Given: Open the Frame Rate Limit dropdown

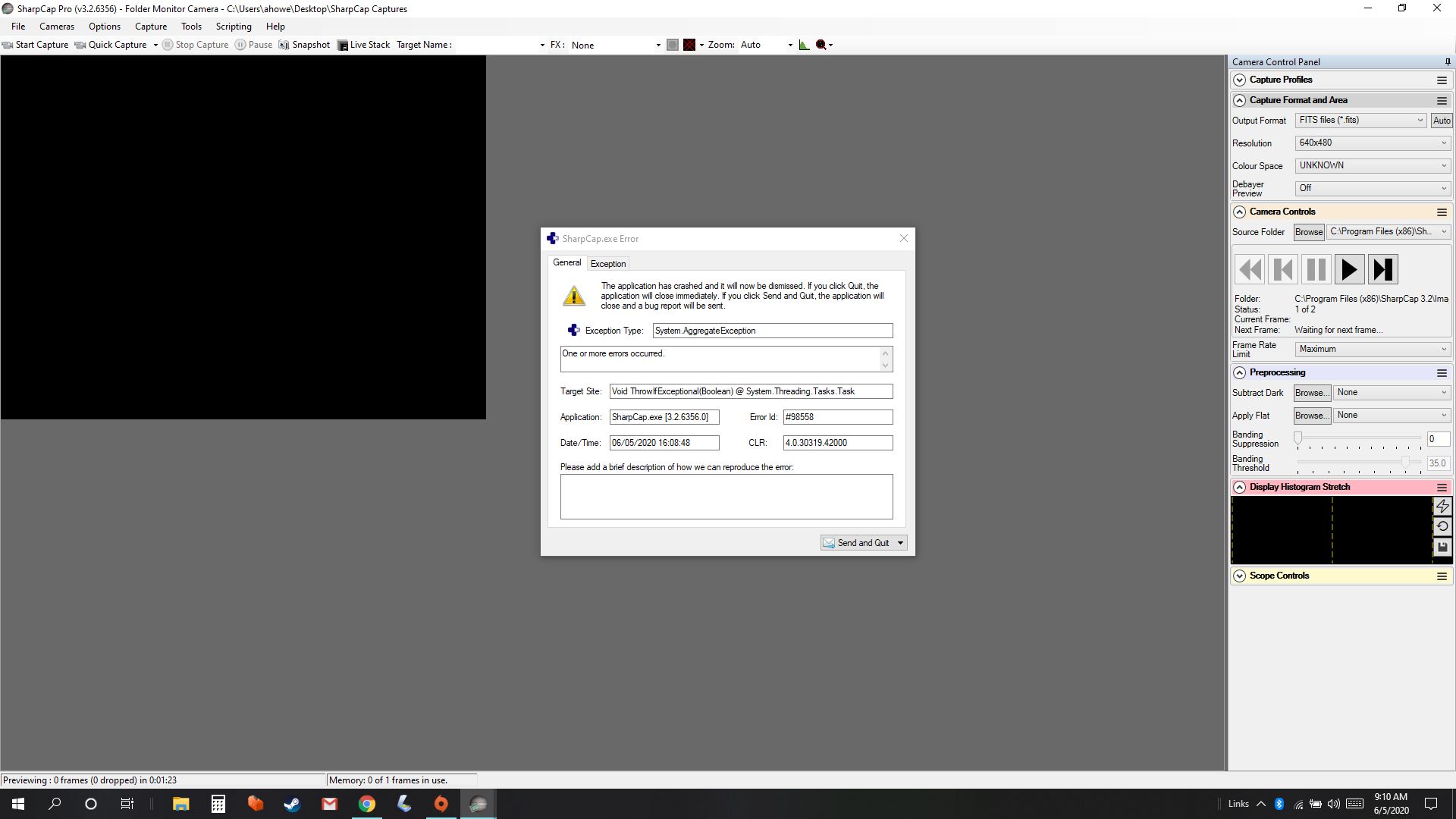Looking at the screenshot, I should coord(1373,349).
